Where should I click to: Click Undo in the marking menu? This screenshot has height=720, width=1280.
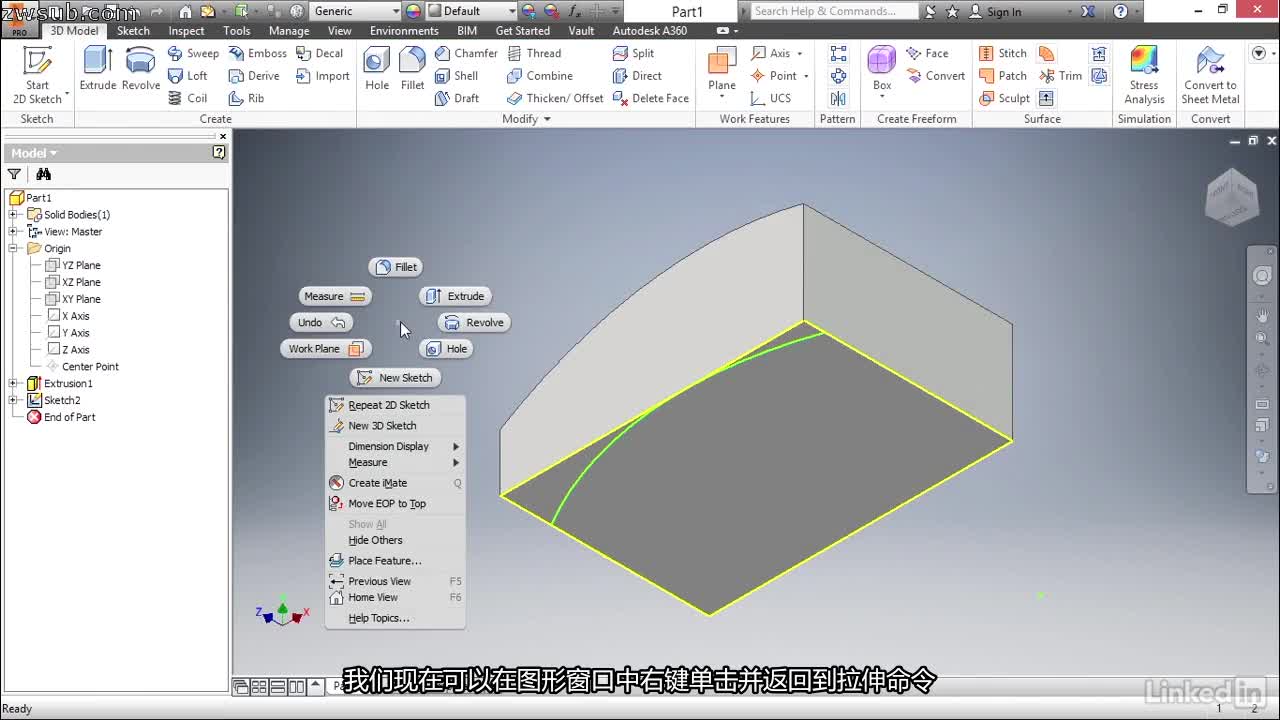pyautogui.click(x=320, y=322)
